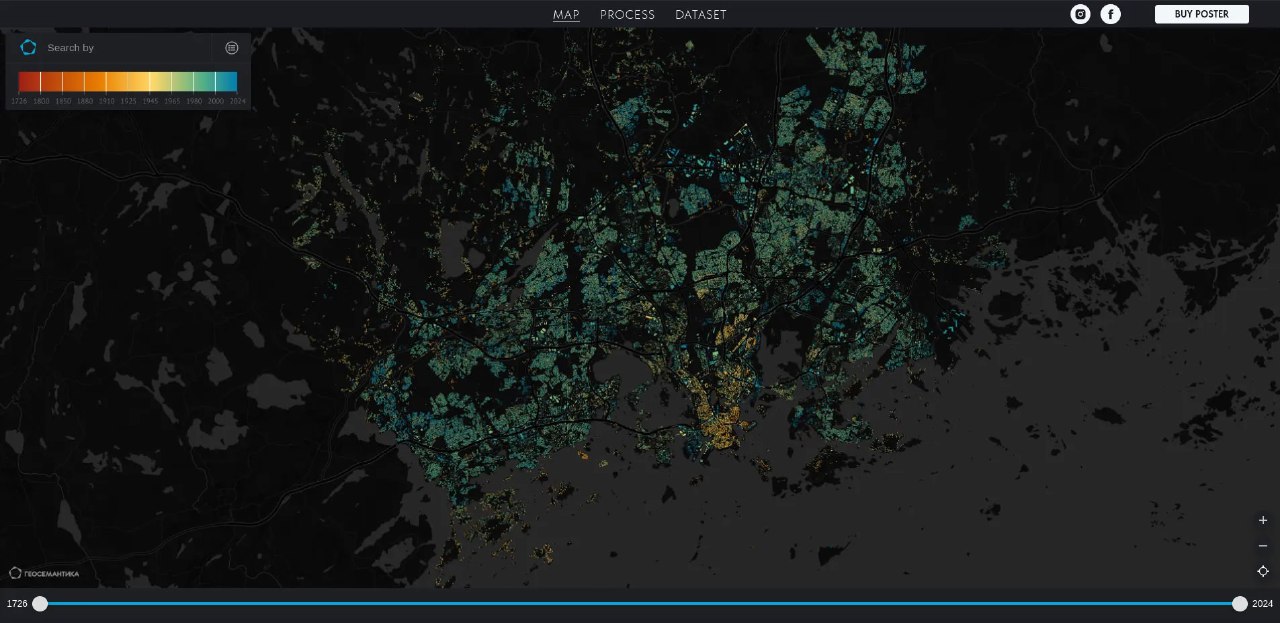
Task: Click the orange old-town buildings cluster on map
Action: pyautogui.click(x=722, y=422)
